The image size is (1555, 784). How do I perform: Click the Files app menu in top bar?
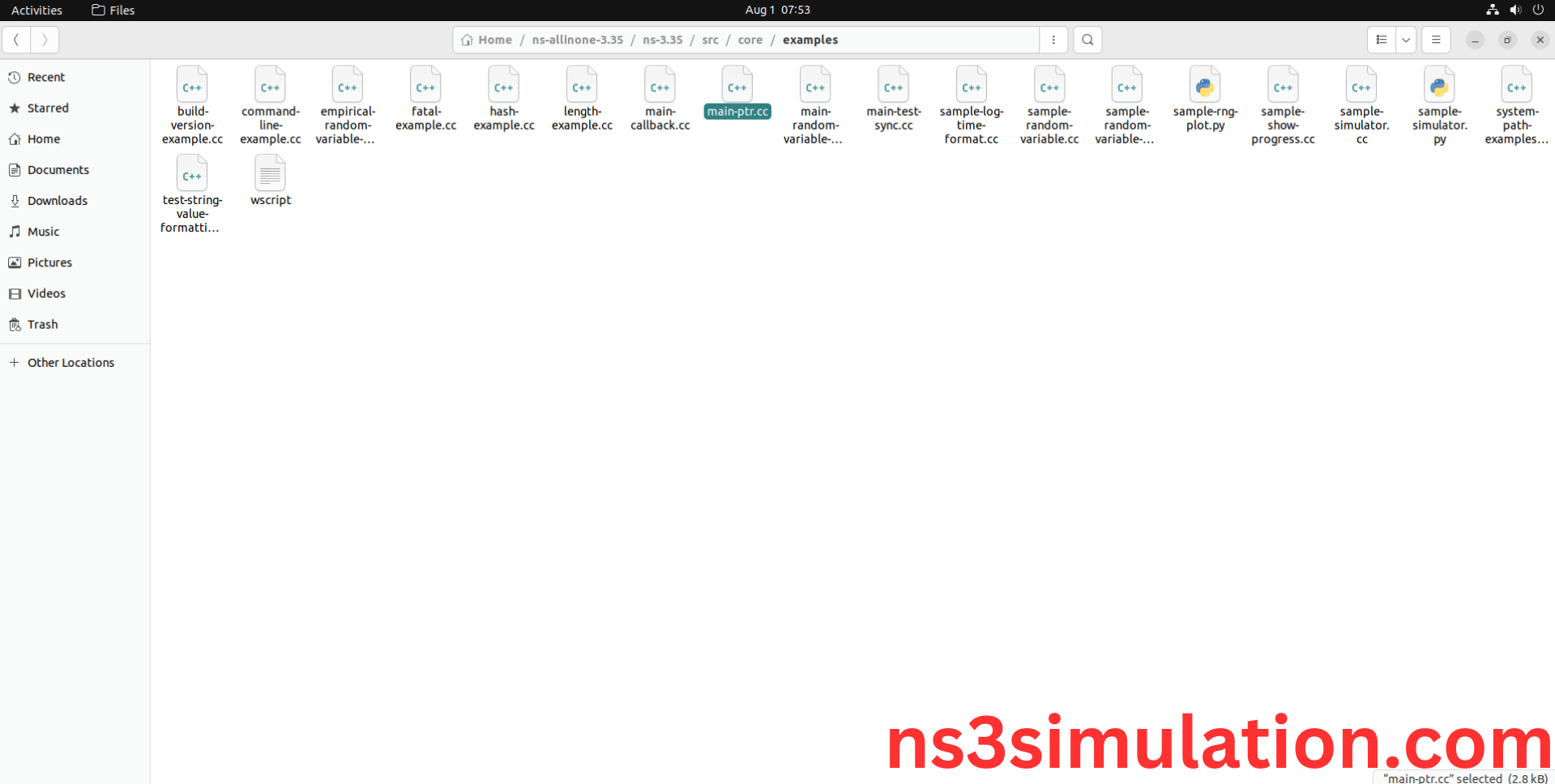point(113,10)
